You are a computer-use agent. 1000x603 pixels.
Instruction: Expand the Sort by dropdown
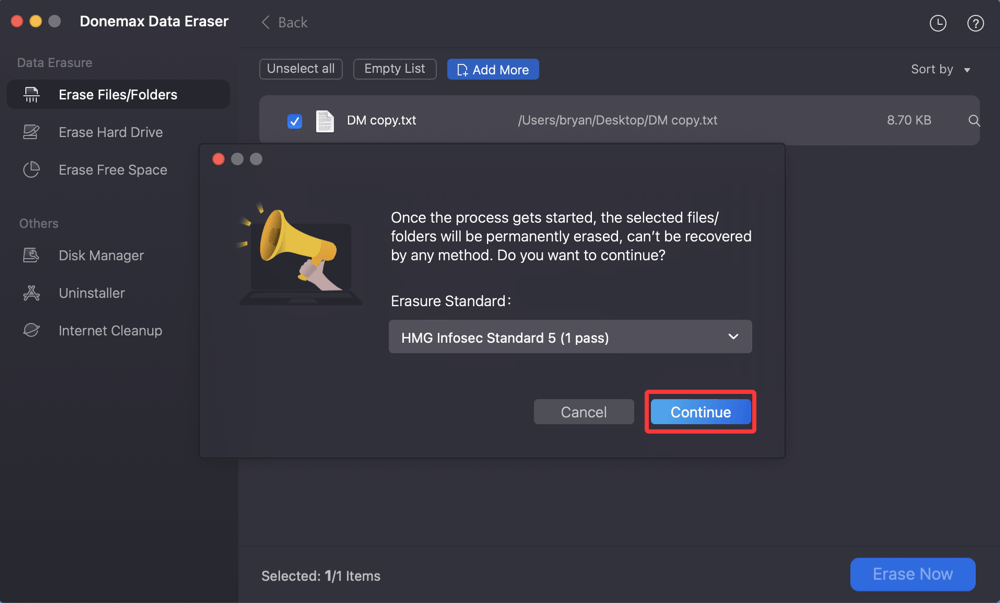click(x=938, y=69)
